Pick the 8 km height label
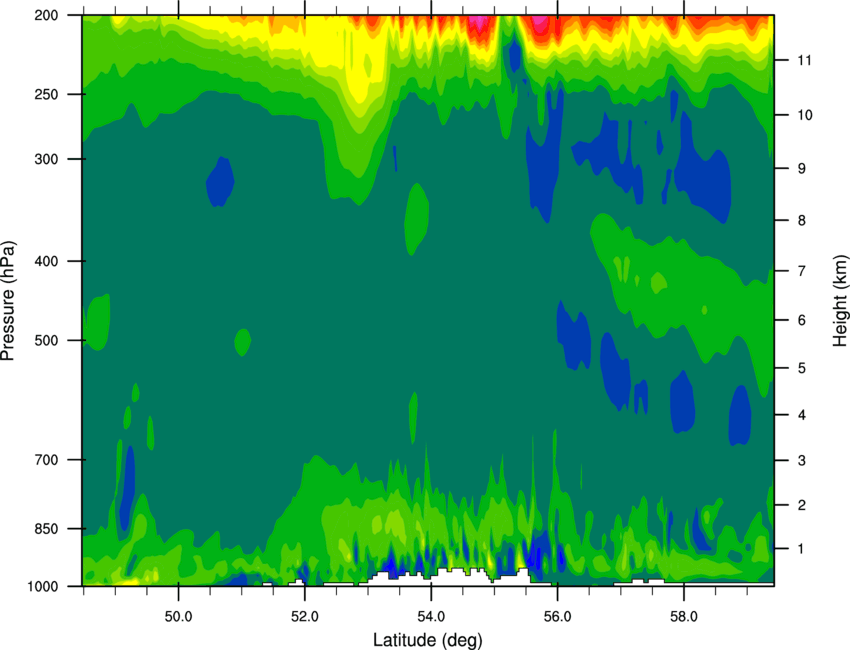This screenshot has width=850, height=650. 802,220
